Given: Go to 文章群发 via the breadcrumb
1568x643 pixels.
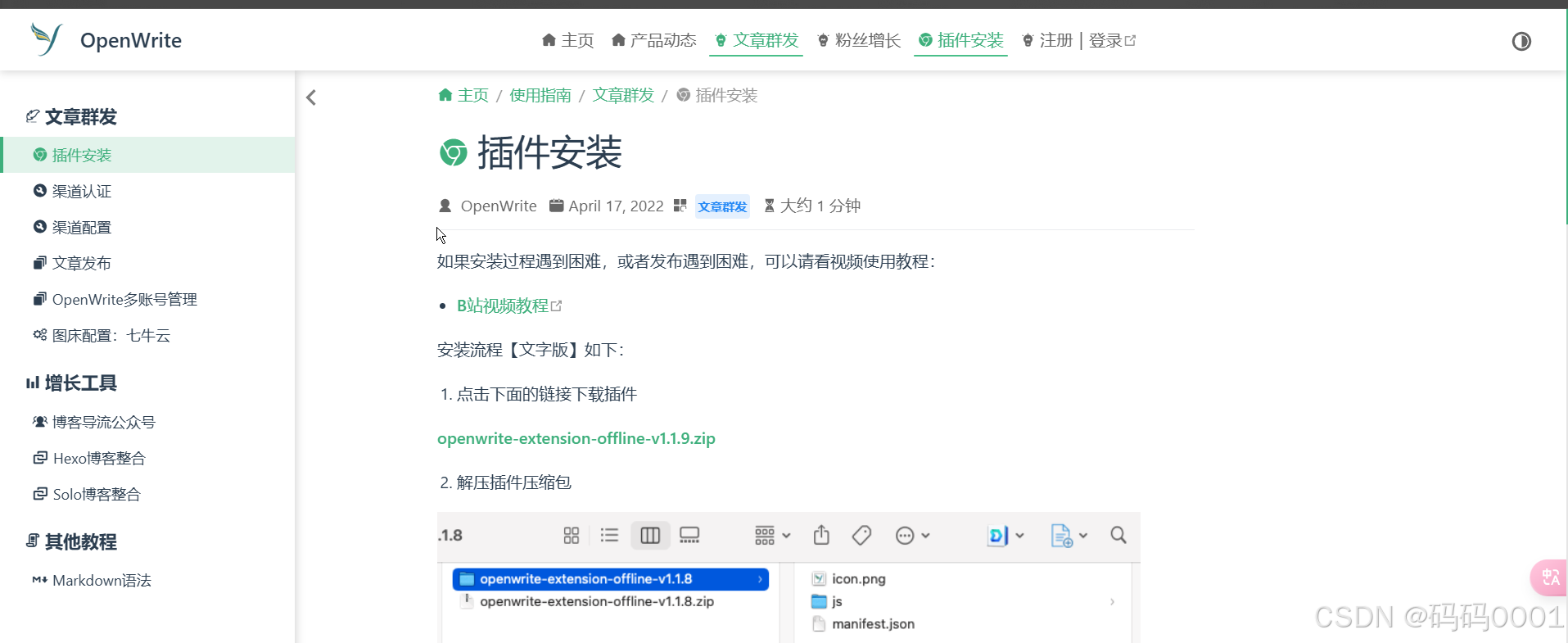Looking at the screenshot, I should 623,95.
